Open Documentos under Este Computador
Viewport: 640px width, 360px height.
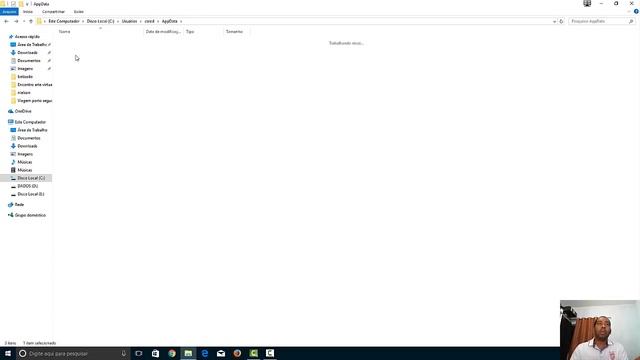tap(29, 138)
